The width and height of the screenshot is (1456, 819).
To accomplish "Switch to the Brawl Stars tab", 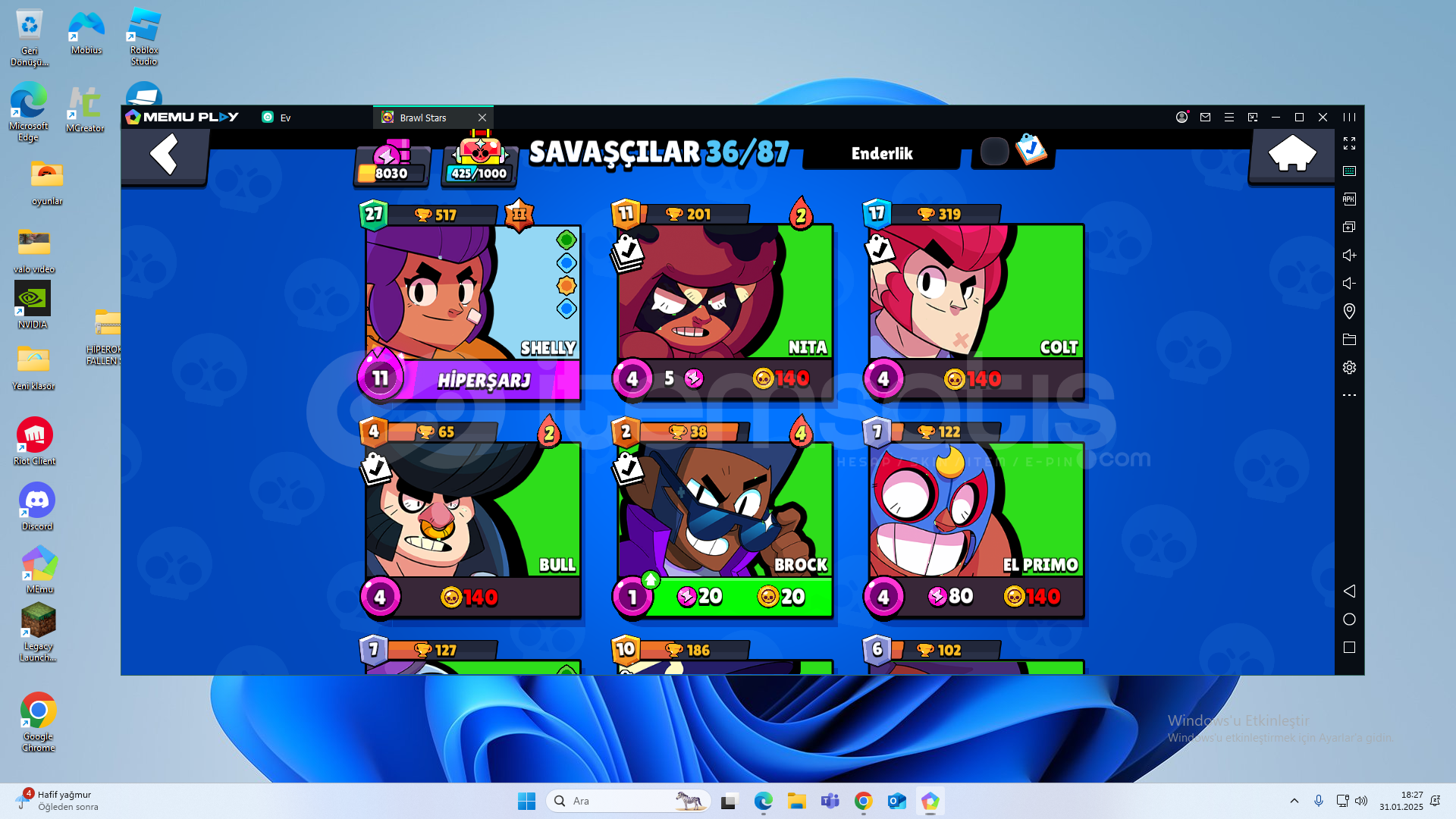I will pyautogui.click(x=423, y=118).
